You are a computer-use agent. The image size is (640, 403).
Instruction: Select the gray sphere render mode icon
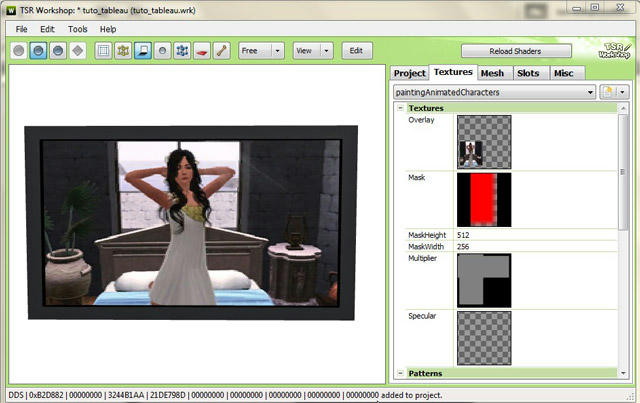pyautogui.click(x=19, y=51)
